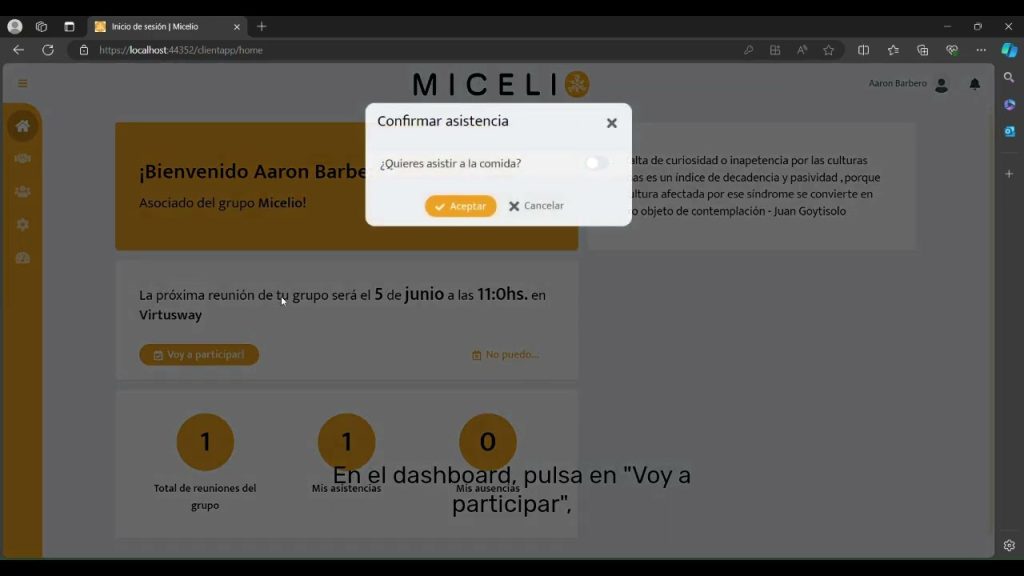Select the 'Inicio de sesión | Micelio' tab

click(160, 26)
